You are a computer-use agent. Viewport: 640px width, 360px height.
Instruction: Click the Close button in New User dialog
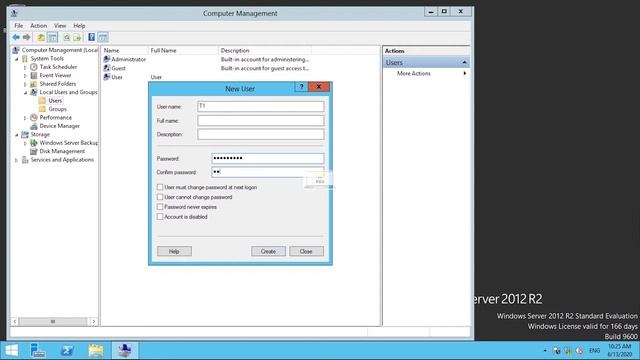tap(306, 251)
